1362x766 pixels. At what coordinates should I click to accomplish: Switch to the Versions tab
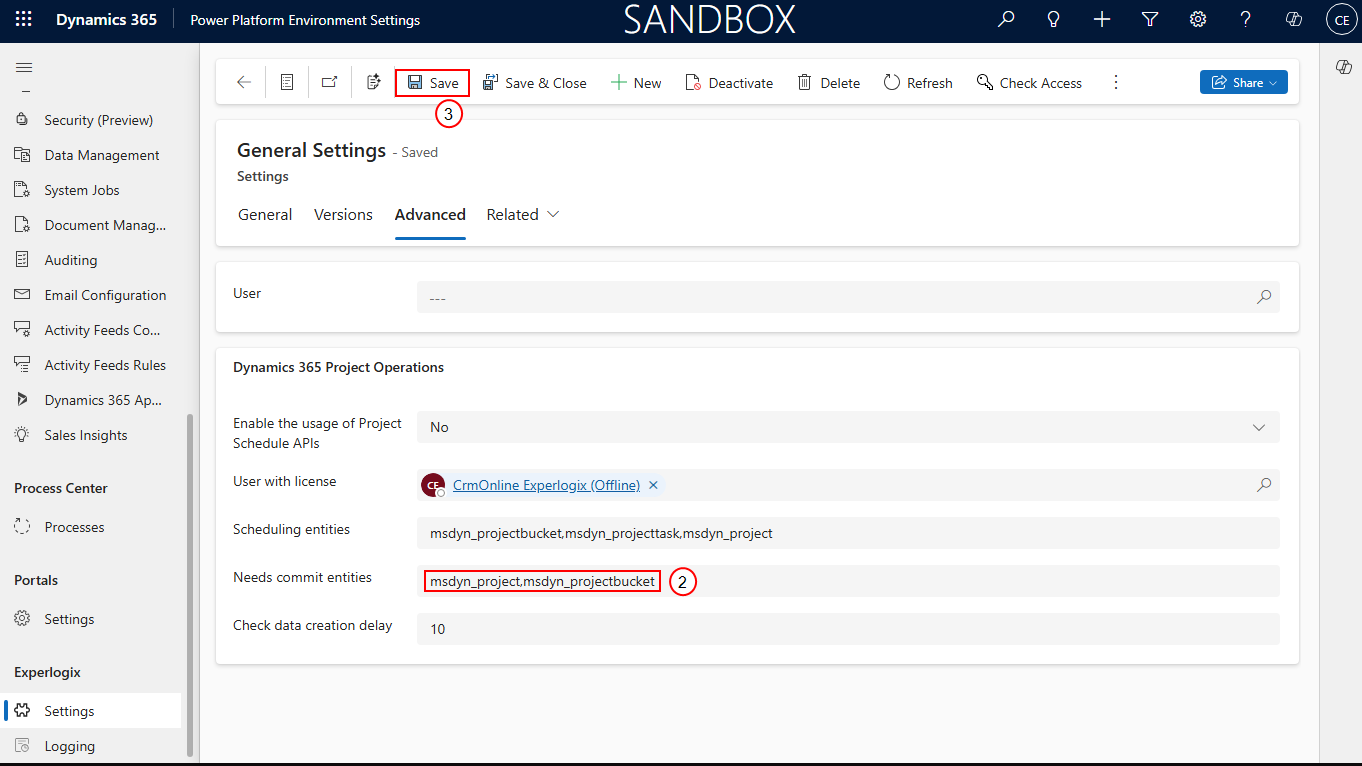coord(343,215)
